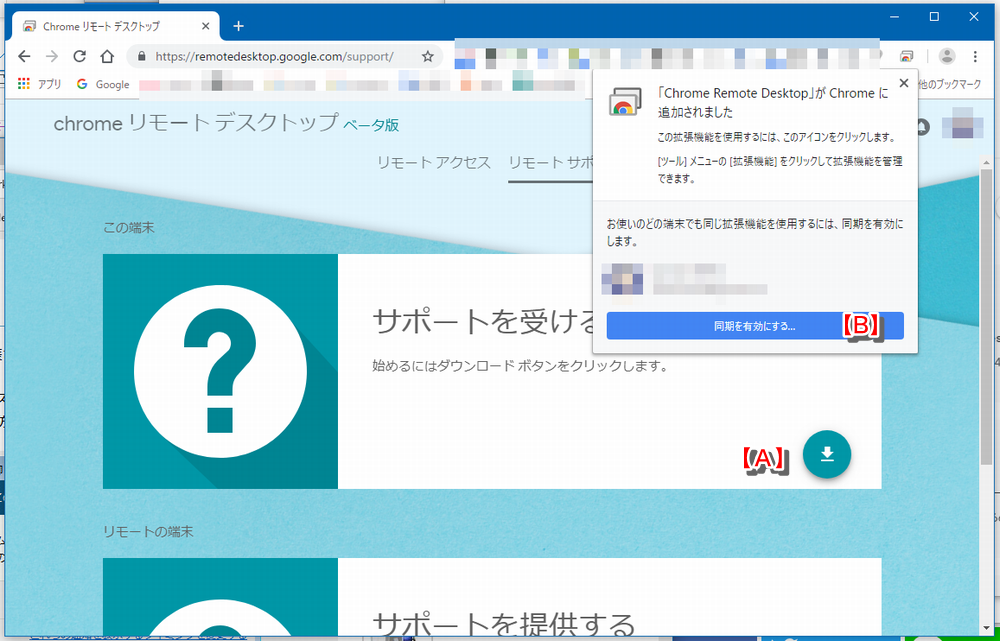Select the Chrome リモート デスクトップ browser tab

point(115,26)
